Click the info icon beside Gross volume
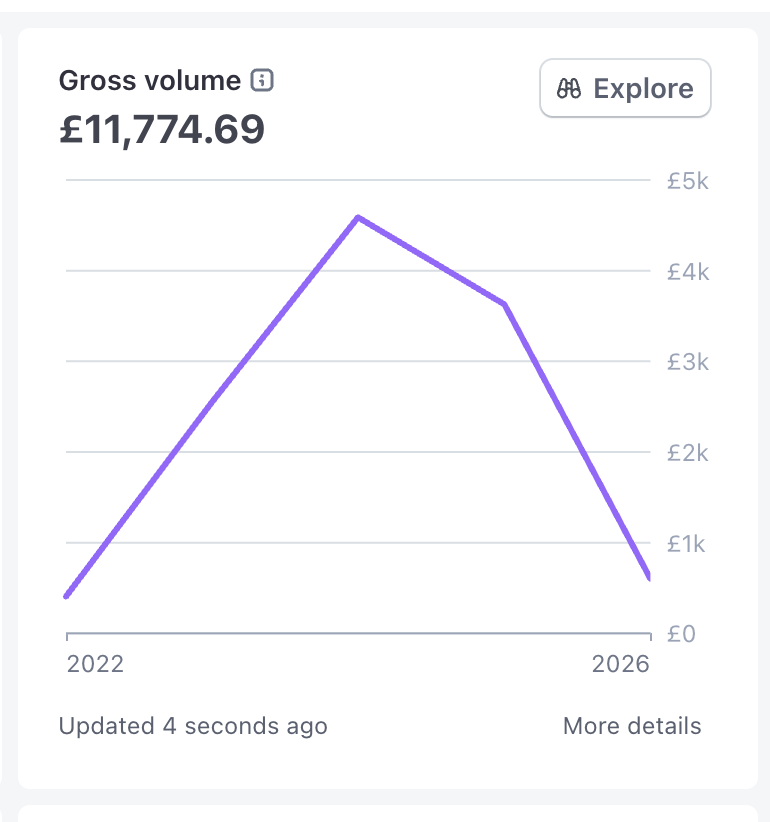The height and width of the screenshot is (822, 770). point(262,81)
